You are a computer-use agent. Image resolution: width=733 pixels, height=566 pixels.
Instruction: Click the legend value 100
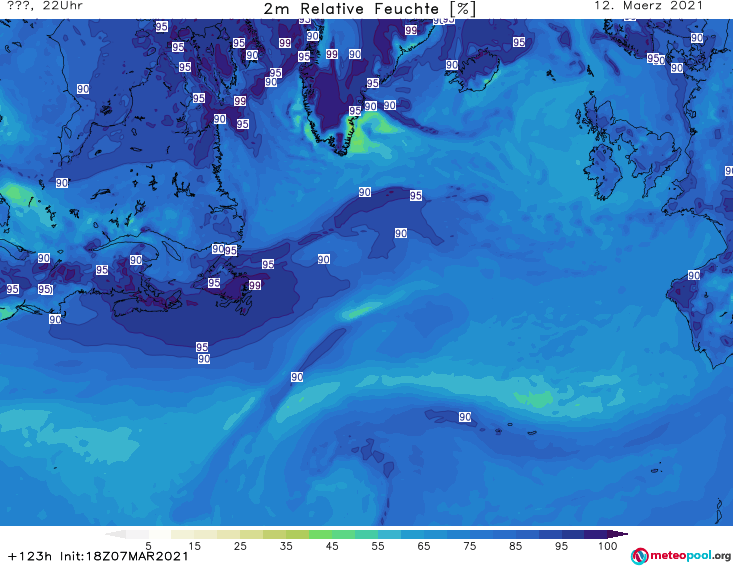point(608,545)
